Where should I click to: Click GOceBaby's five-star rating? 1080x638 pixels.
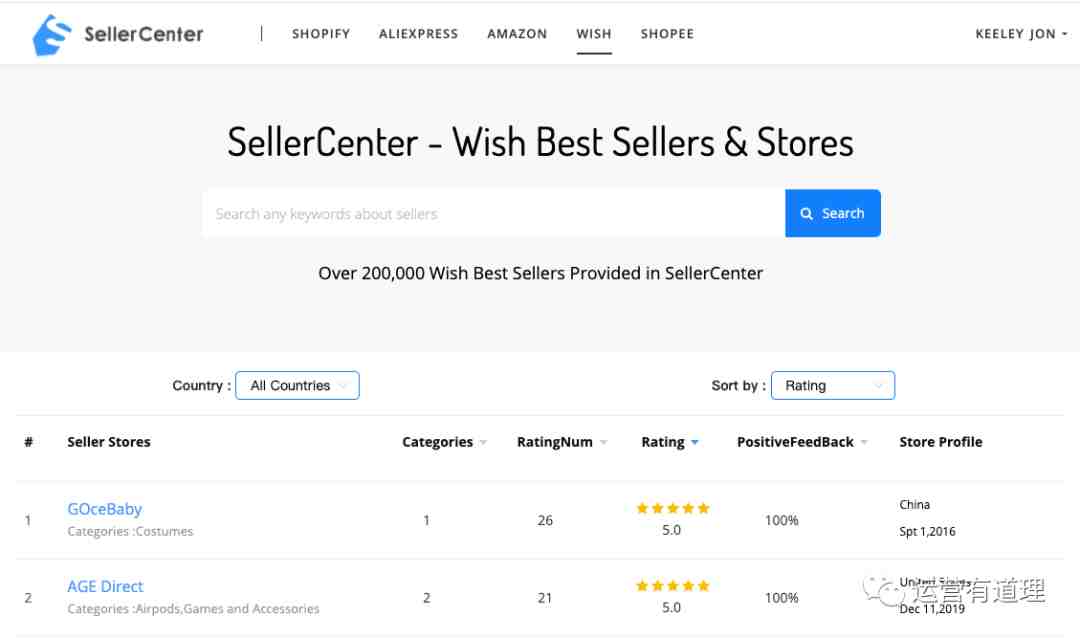click(x=672, y=508)
